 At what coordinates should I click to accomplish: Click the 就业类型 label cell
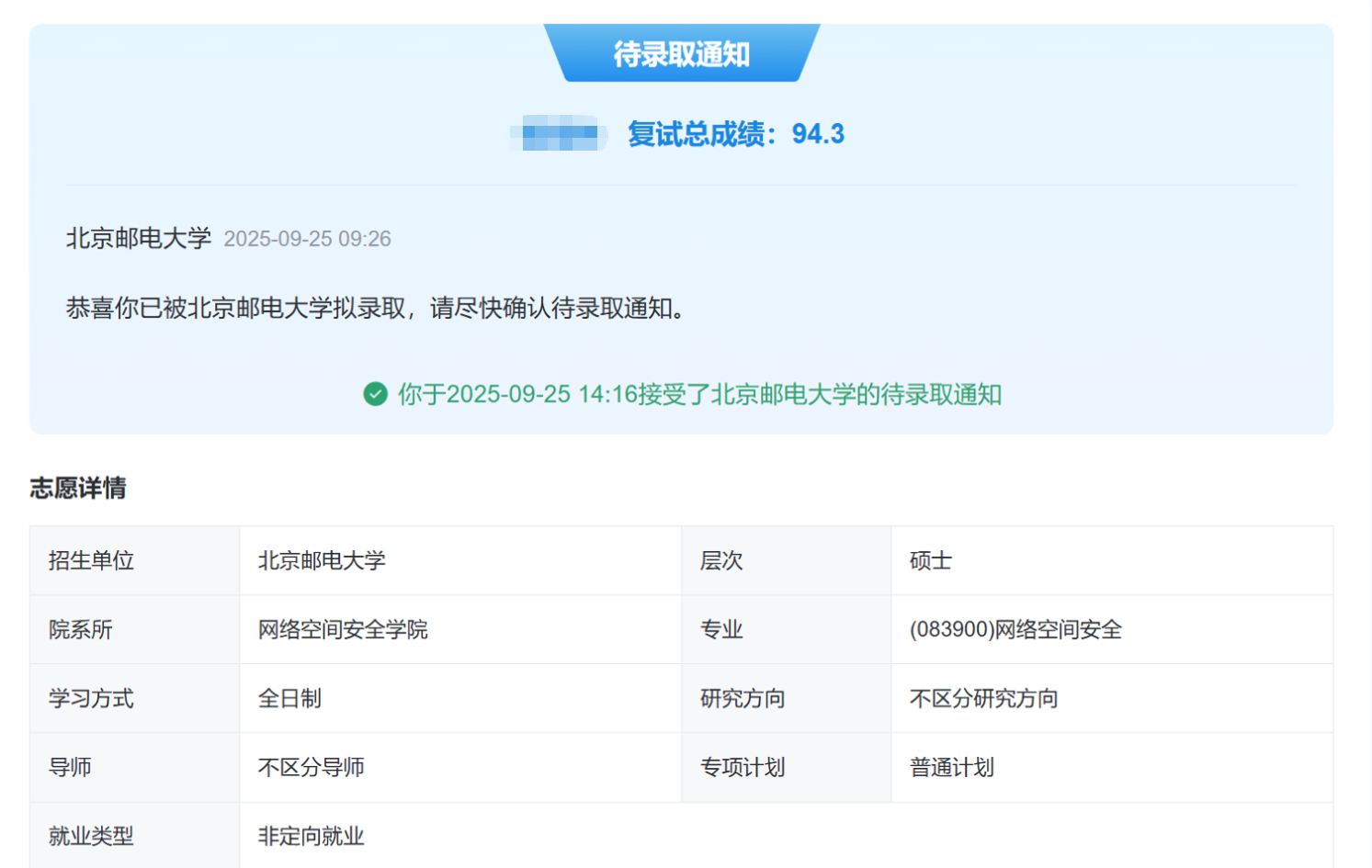pos(135,836)
